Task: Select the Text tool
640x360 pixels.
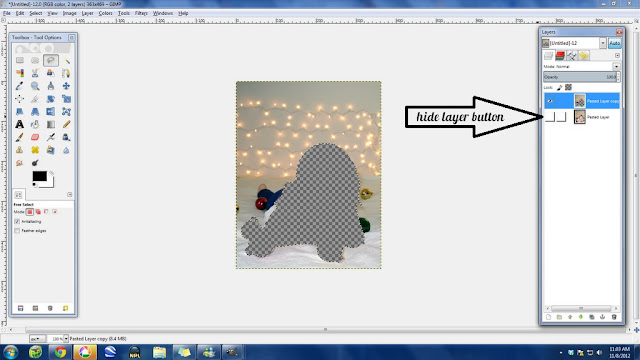Action: click(20, 124)
